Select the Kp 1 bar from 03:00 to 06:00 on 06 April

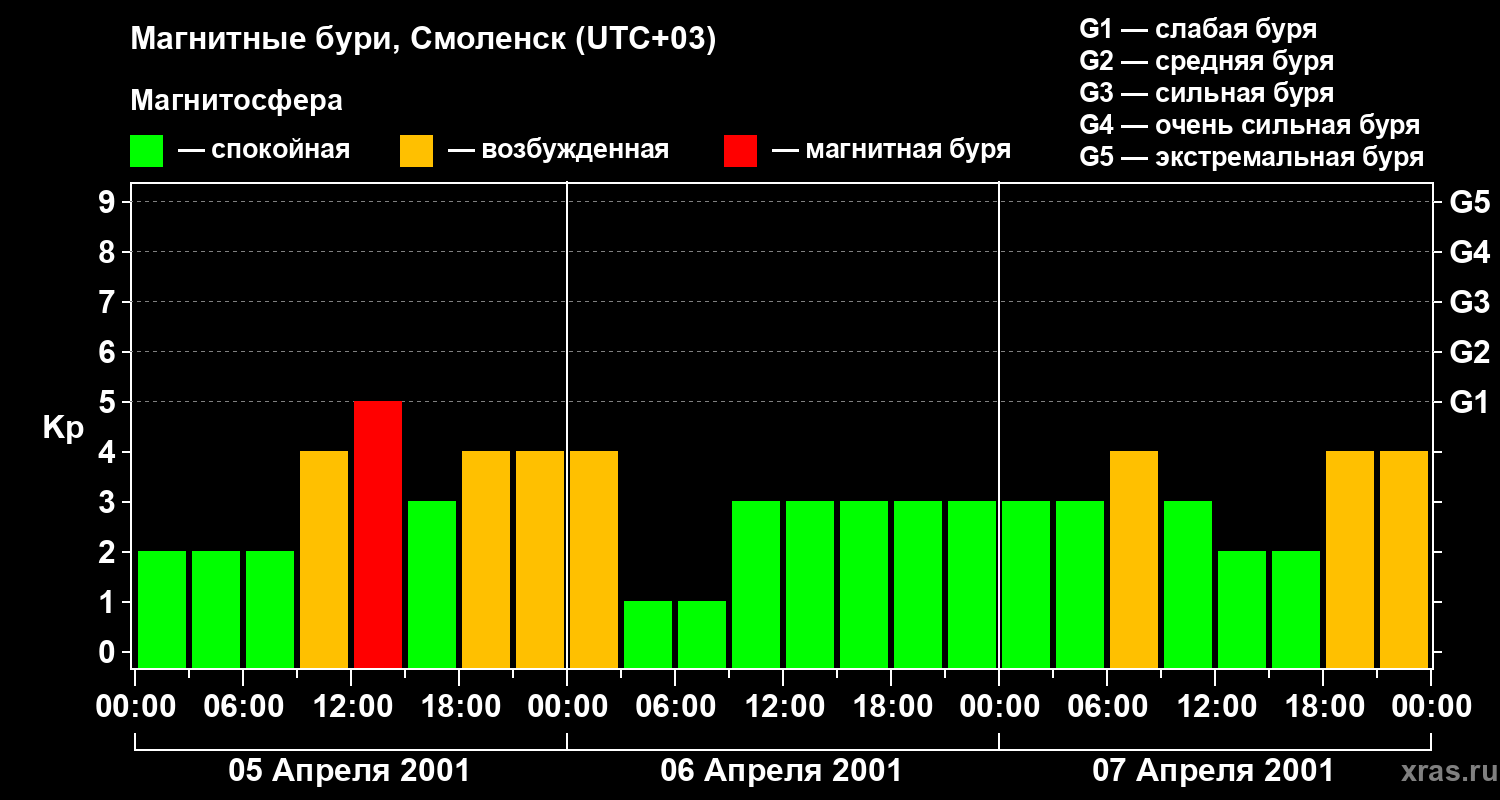click(648, 634)
